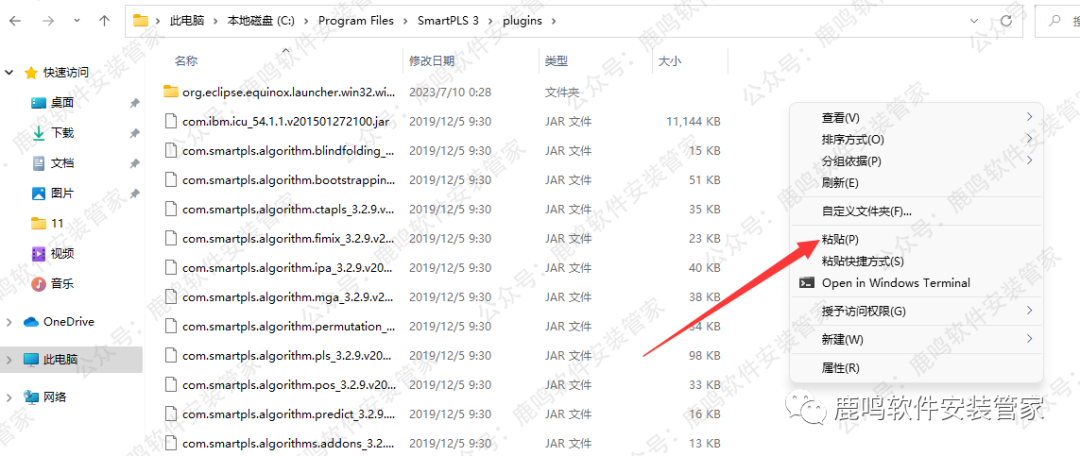Select the org.eclipse.equinox.launcher folder icon
The image size is (1080, 456).
tap(170, 92)
